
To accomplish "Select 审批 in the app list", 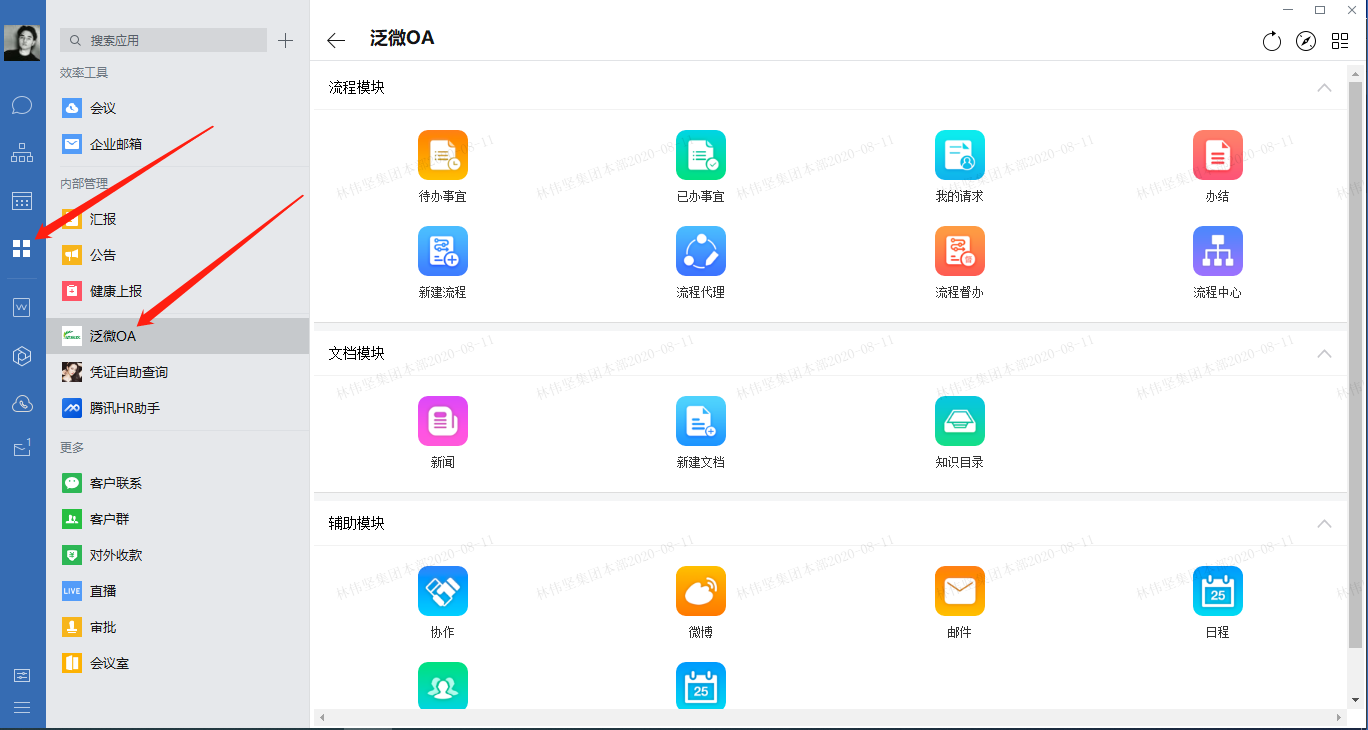I will pyautogui.click(x=178, y=627).
